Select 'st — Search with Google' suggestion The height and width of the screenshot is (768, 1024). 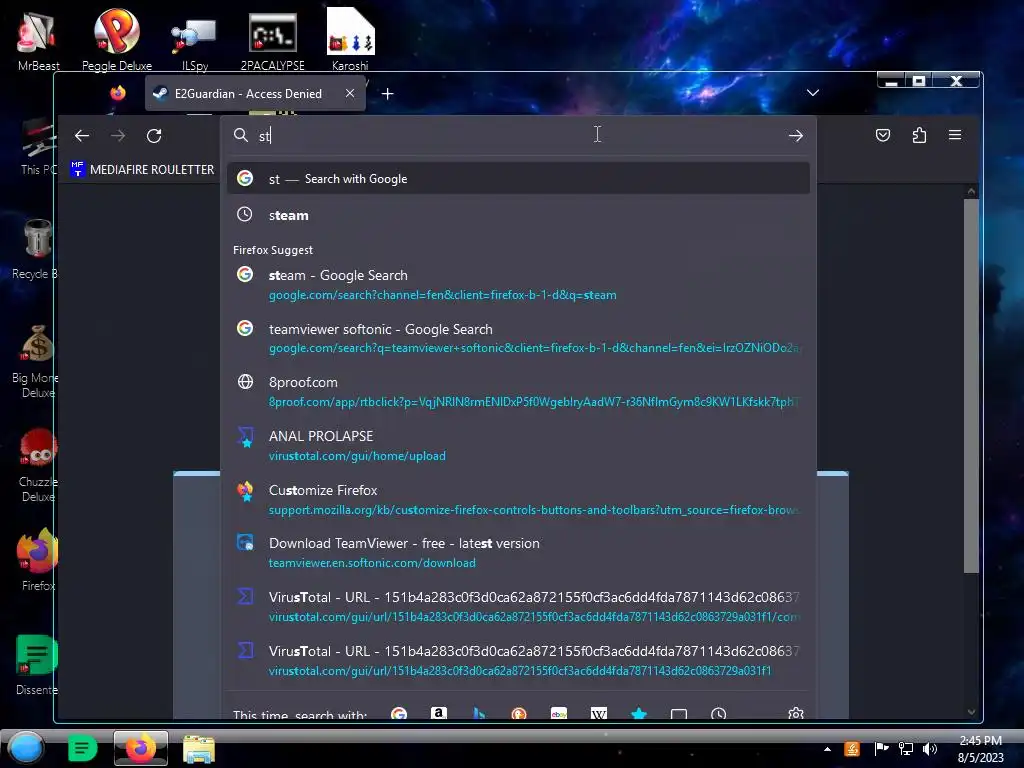point(518,178)
